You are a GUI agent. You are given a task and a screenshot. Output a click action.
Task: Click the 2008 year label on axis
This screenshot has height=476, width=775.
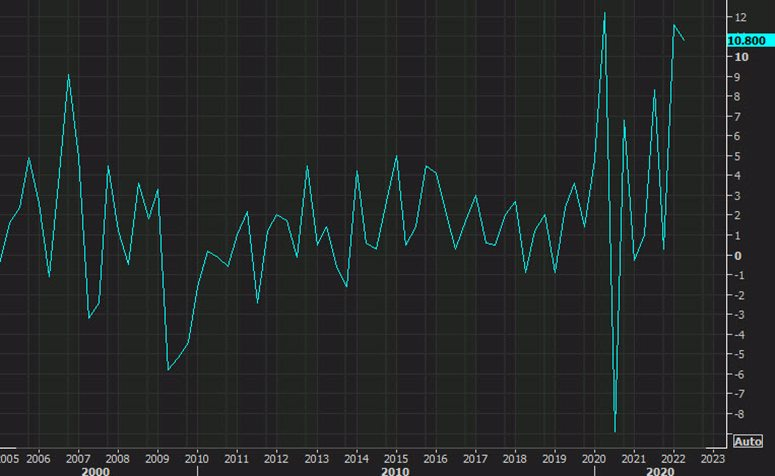tap(118, 459)
